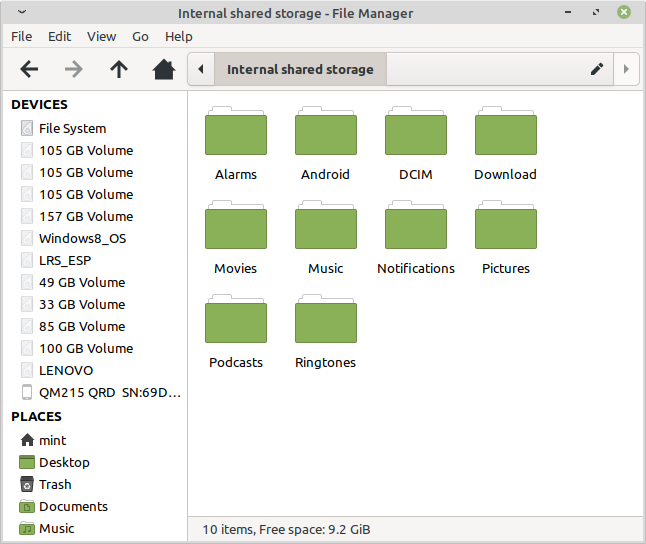The image size is (646, 544).
Task: Select the Ringtones folder icon
Action: 325,319
